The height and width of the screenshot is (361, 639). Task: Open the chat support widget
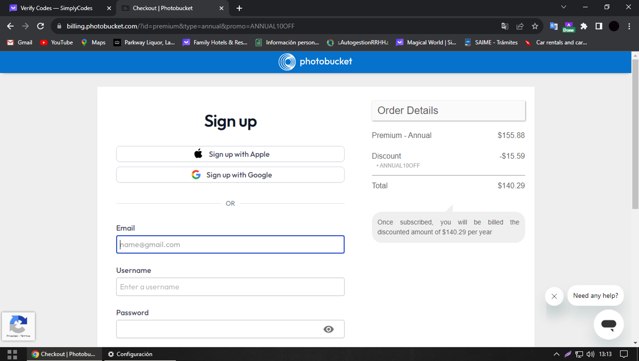[x=608, y=325]
